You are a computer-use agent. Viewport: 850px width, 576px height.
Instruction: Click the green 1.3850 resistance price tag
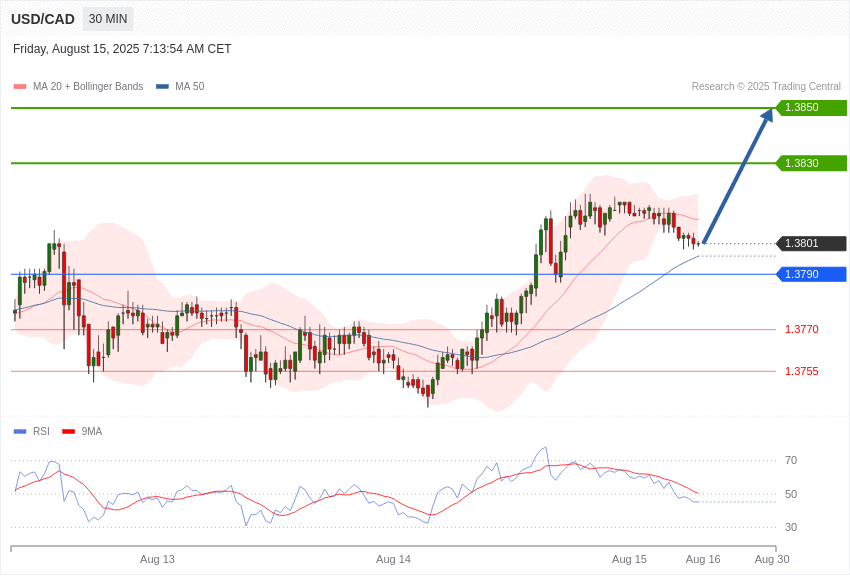pyautogui.click(x=812, y=108)
